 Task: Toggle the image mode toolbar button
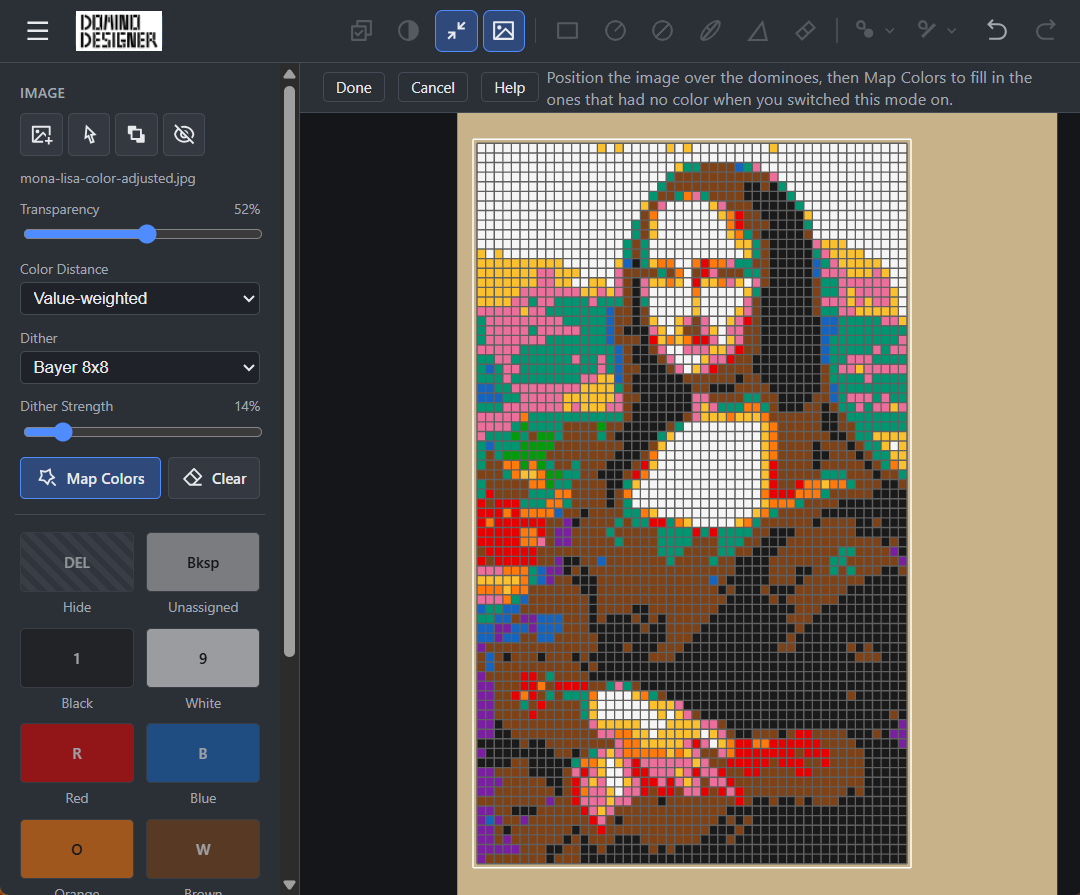[x=503, y=31]
